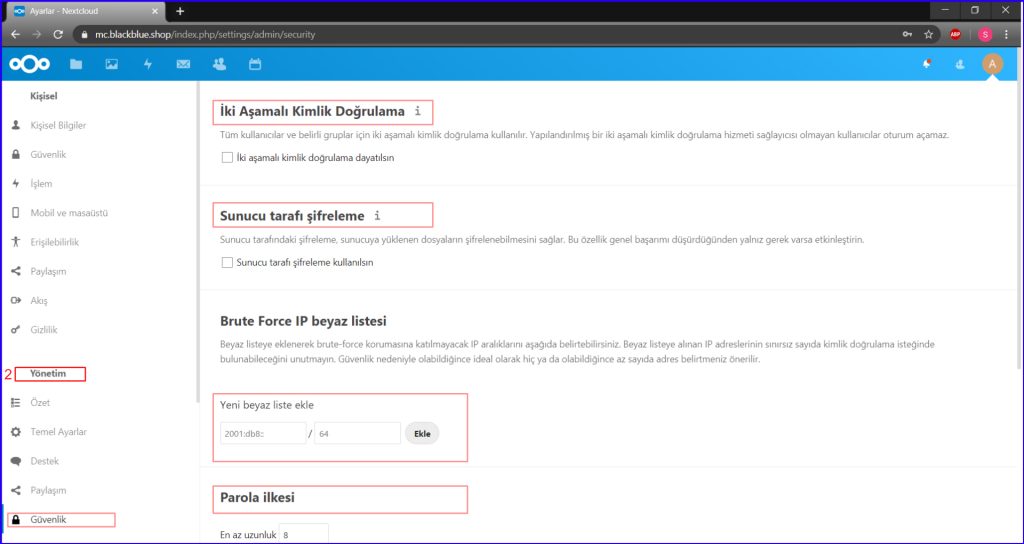Reload the page with refresh icon
The width and height of the screenshot is (1024, 544).
57,34
